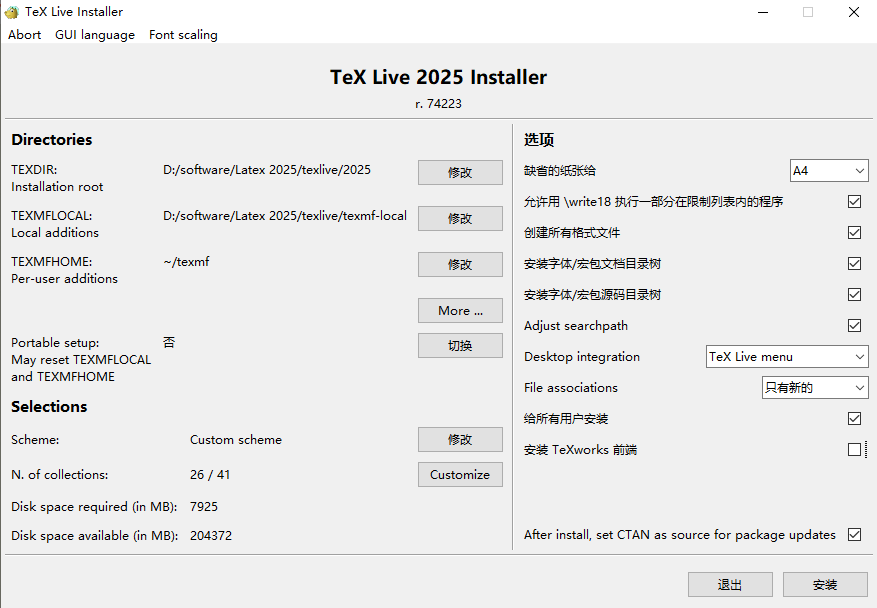Click the TeX Live installer title bar icon
Image resolution: width=877 pixels, height=608 pixels.
pos(12,12)
